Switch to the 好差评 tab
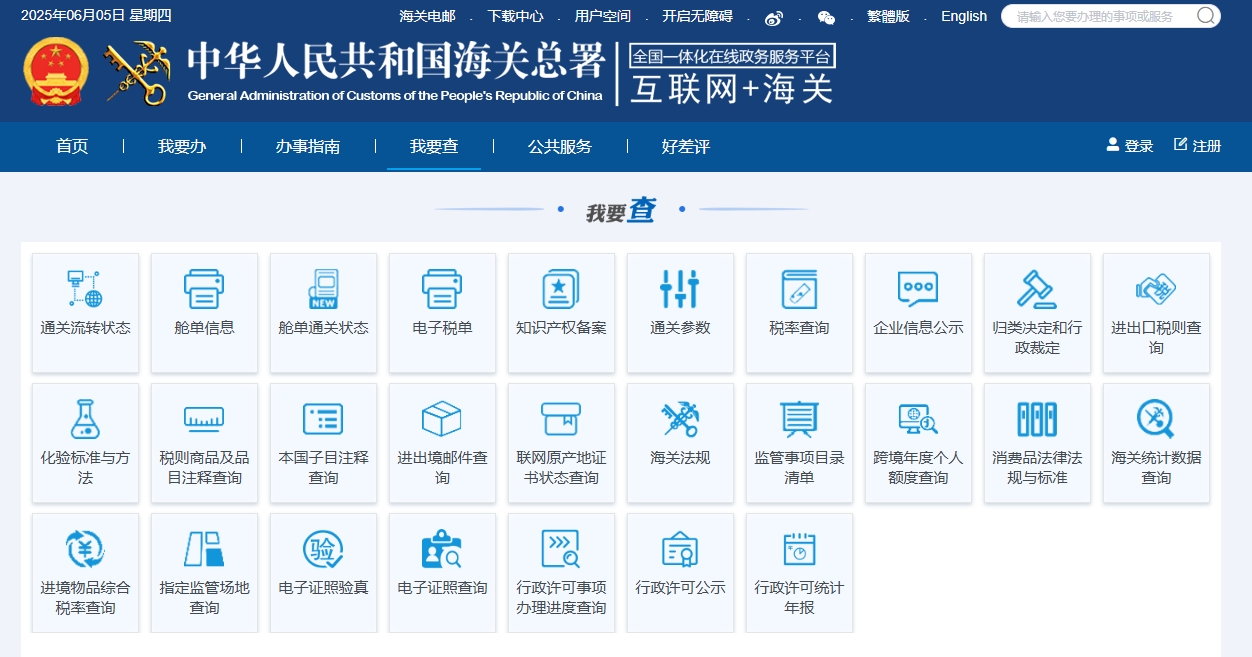The image size is (1252, 657). (686, 146)
